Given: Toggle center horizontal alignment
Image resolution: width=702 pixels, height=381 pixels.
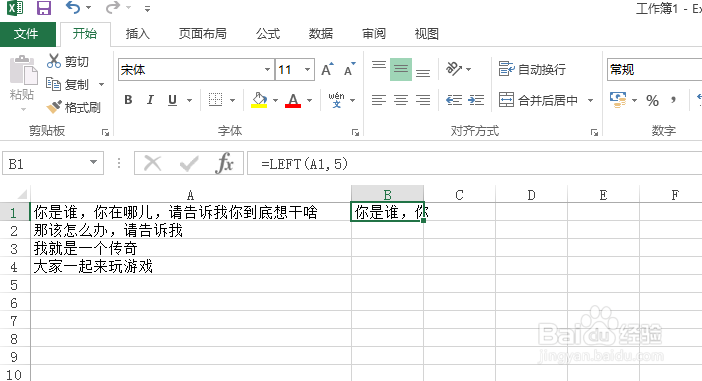Looking at the screenshot, I should (401, 100).
